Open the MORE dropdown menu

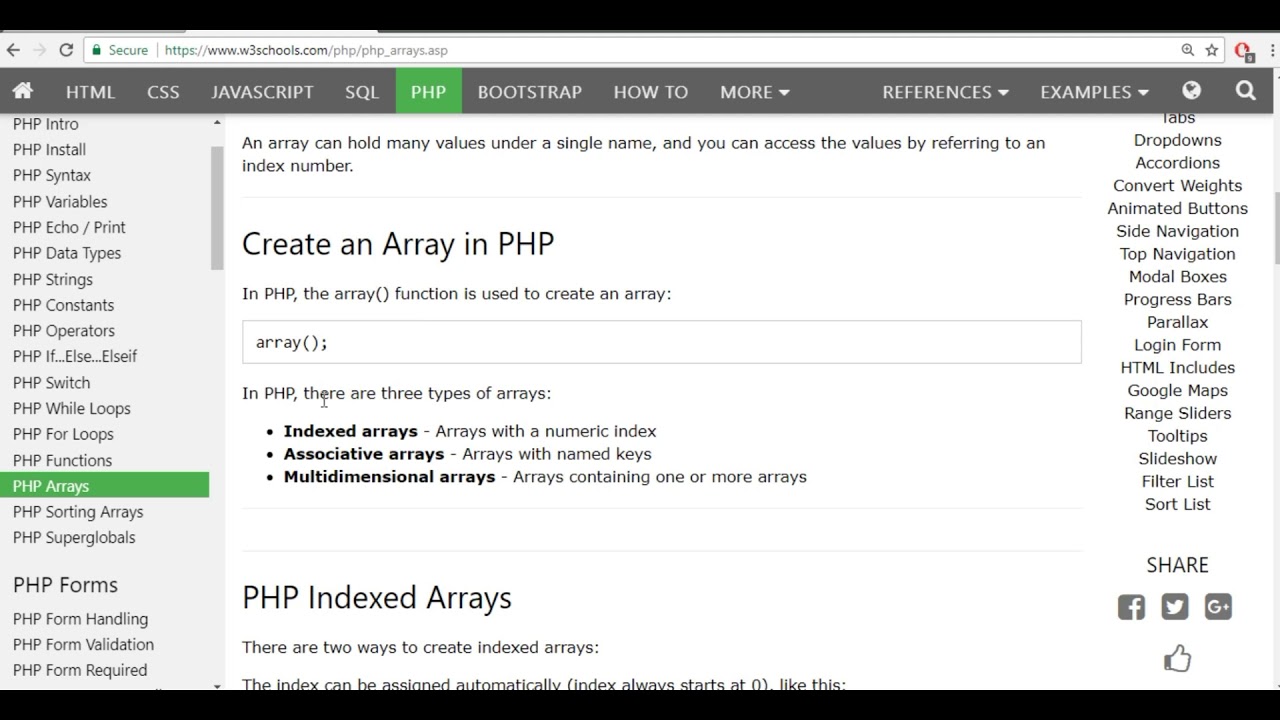tap(755, 91)
